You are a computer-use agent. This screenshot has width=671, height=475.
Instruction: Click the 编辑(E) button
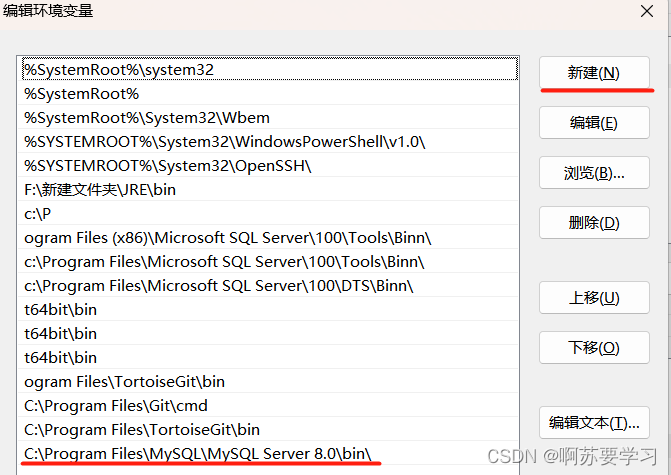point(594,123)
